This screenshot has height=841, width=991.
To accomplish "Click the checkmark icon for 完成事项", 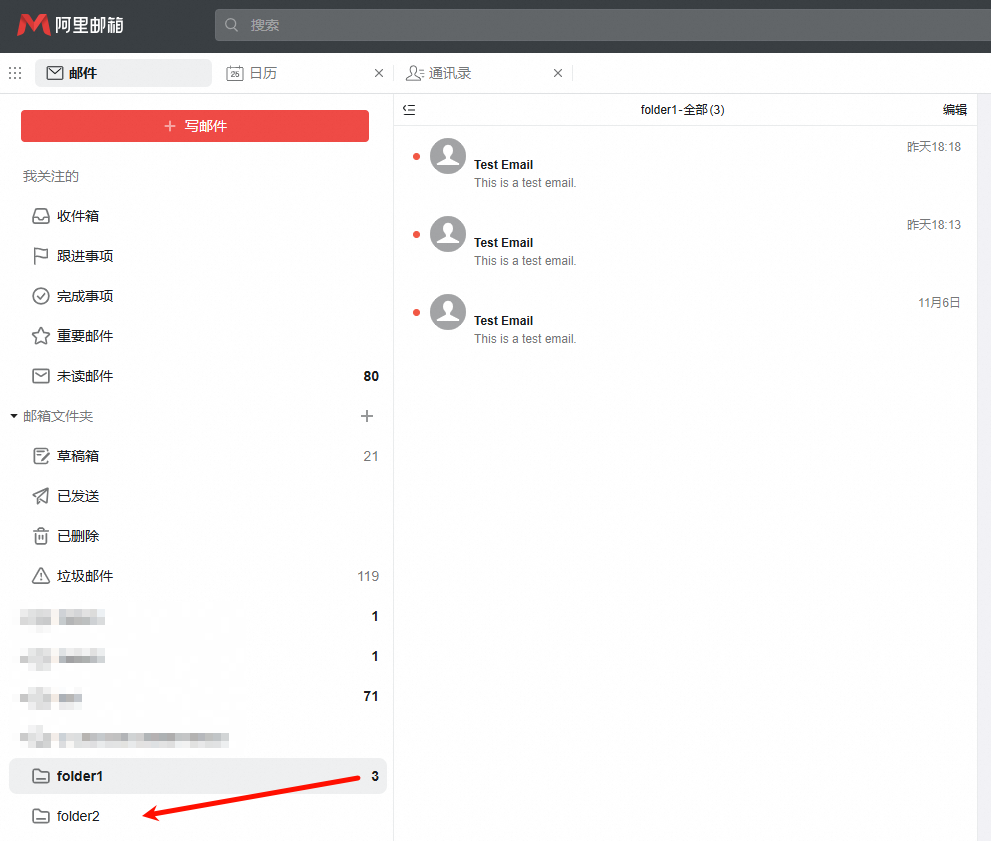I will [40, 296].
